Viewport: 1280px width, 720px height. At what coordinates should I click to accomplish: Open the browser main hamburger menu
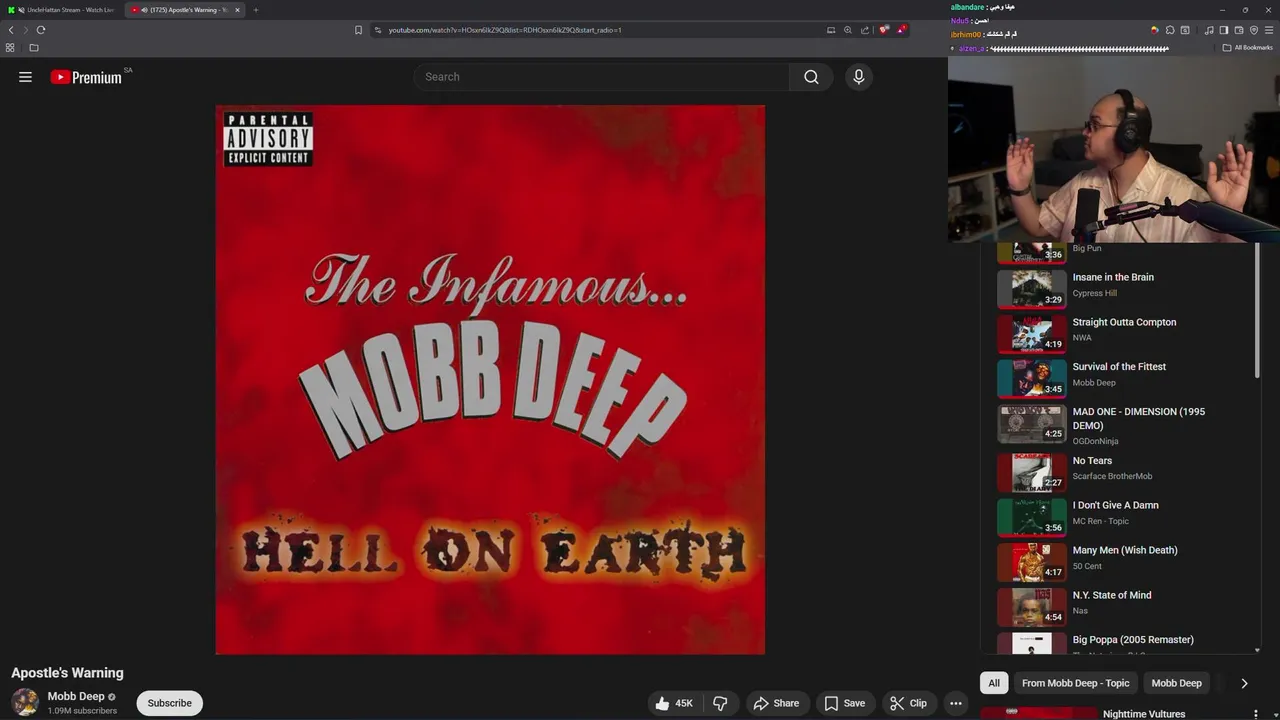(x=1269, y=30)
